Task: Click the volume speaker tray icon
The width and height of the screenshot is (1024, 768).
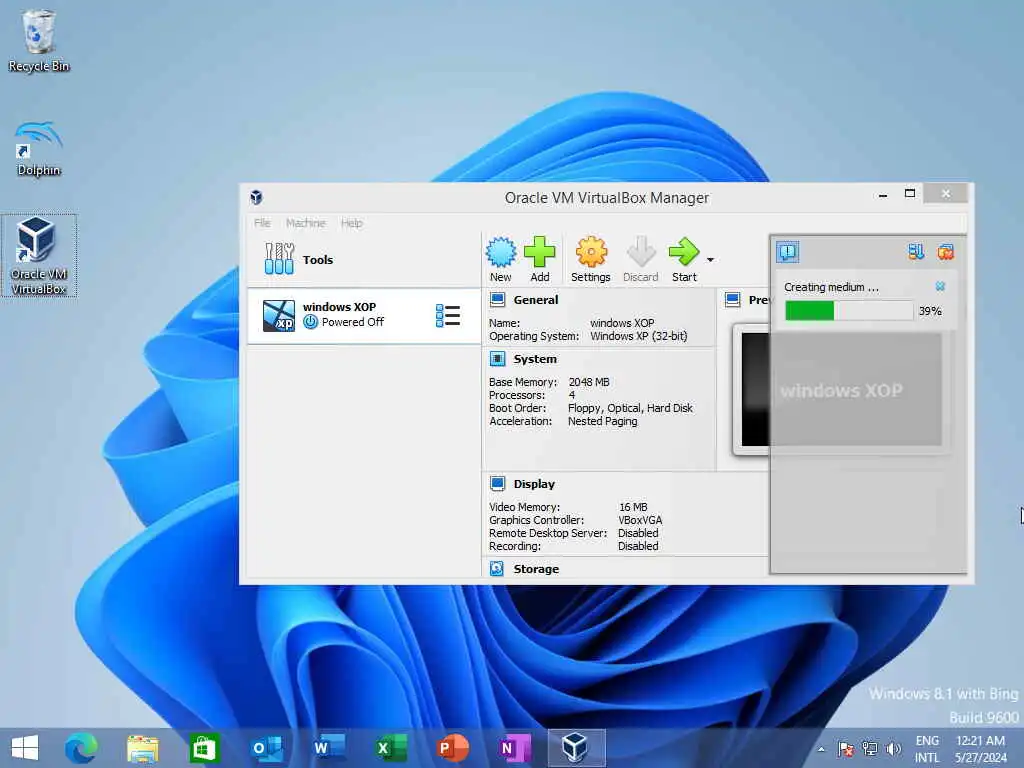Action: 893,748
